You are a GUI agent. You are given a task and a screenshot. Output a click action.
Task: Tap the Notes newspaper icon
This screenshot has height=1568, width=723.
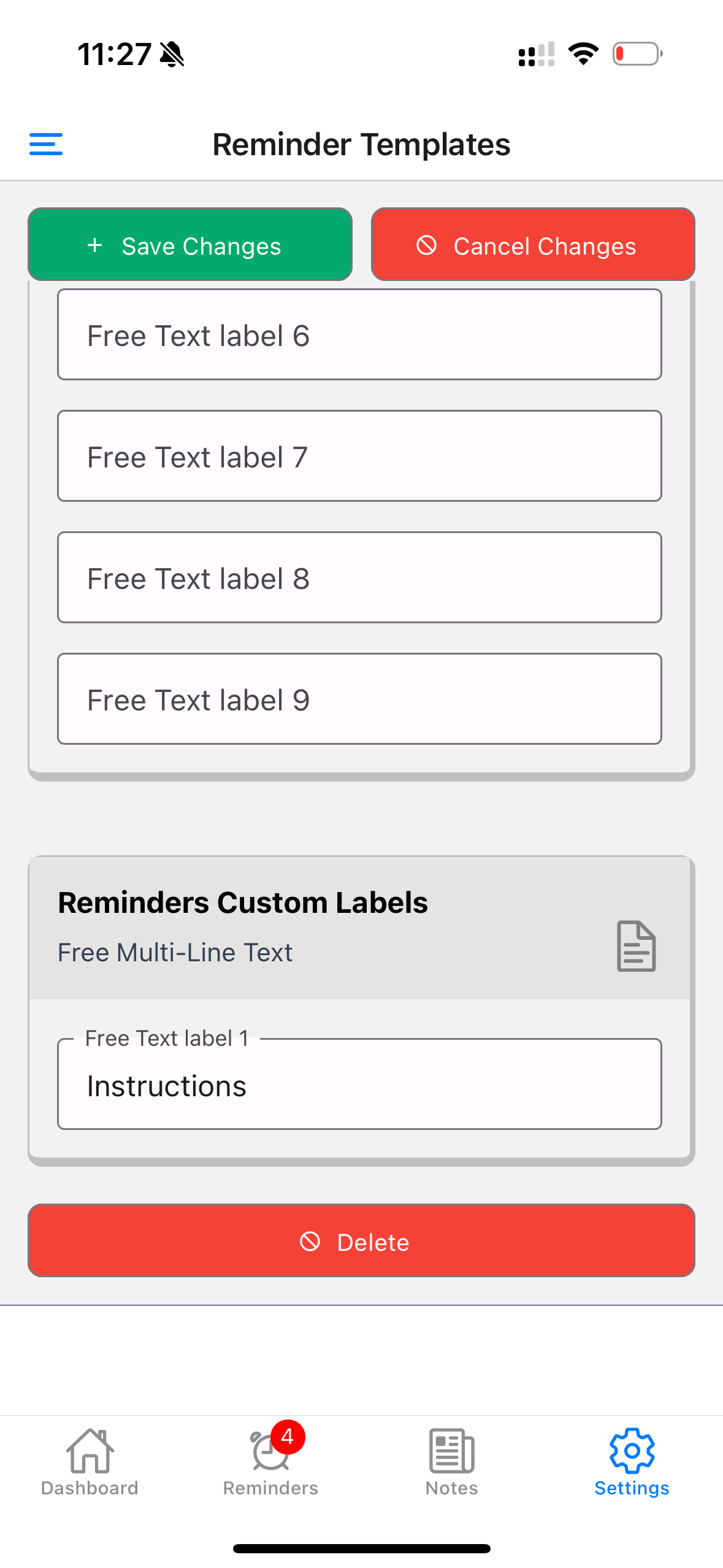451,1451
